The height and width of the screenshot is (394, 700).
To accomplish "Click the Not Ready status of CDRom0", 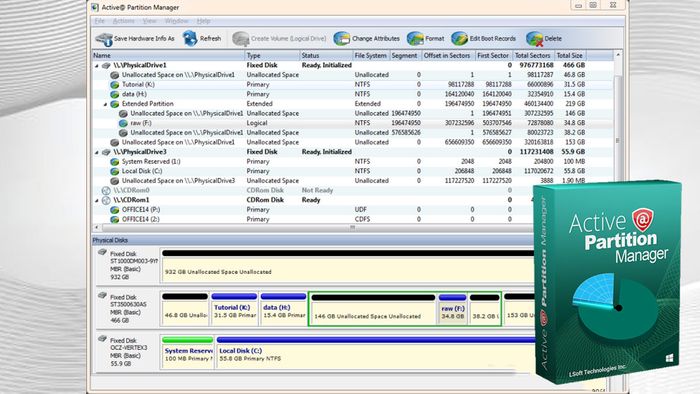I will pyautogui.click(x=317, y=191).
